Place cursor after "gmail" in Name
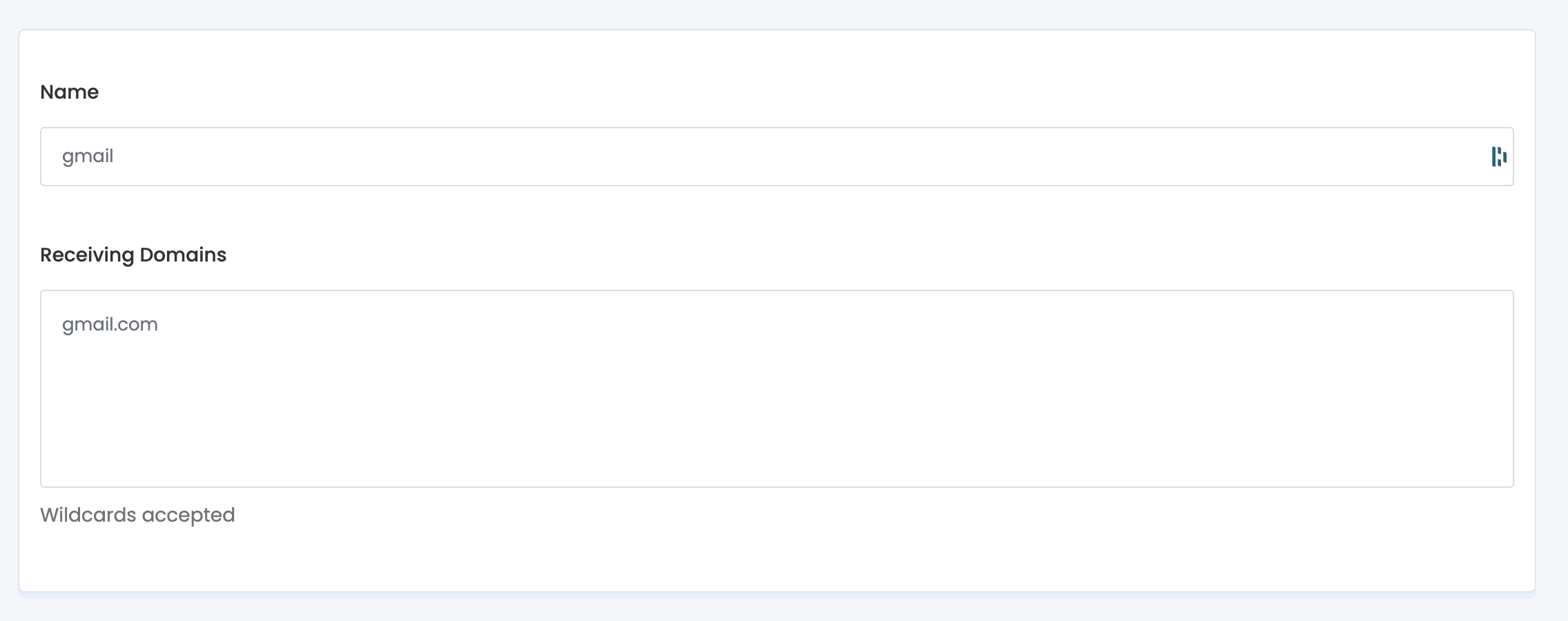The width and height of the screenshot is (1568, 621). pos(115,156)
